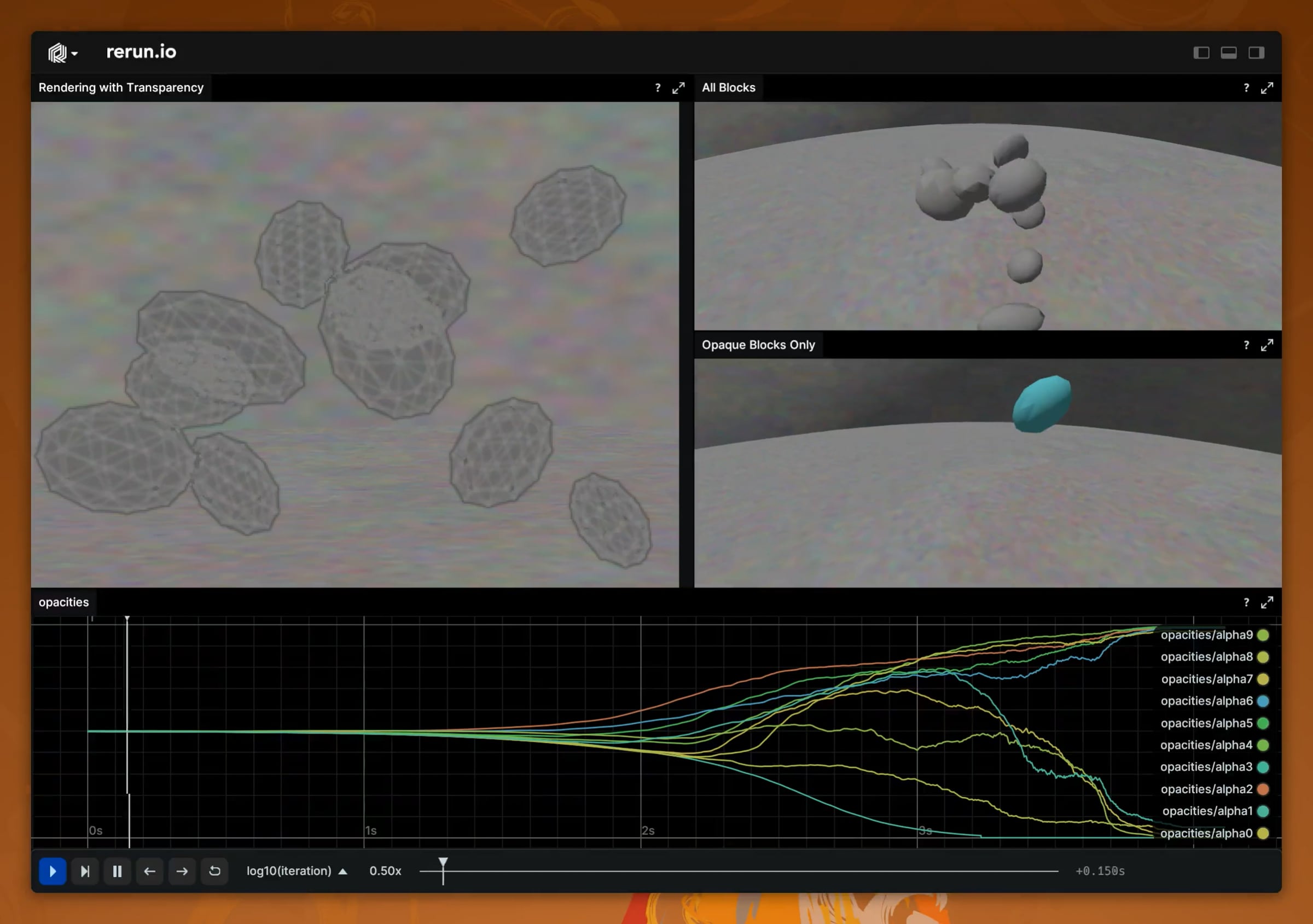The image size is (1313, 924).
Task: Click the opacities/alpha6 blue legend swatch
Action: coord(1263,701)
